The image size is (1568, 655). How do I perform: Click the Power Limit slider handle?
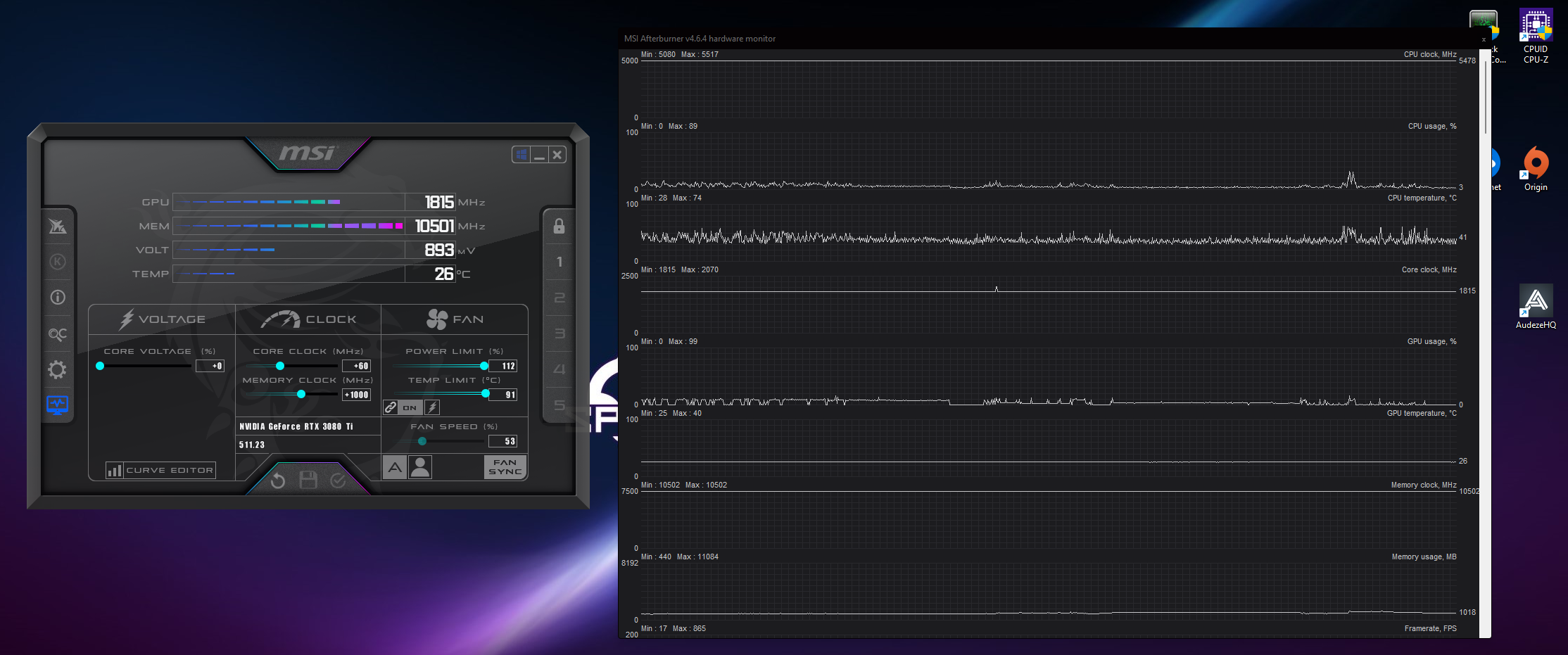(x=484, y=366)
